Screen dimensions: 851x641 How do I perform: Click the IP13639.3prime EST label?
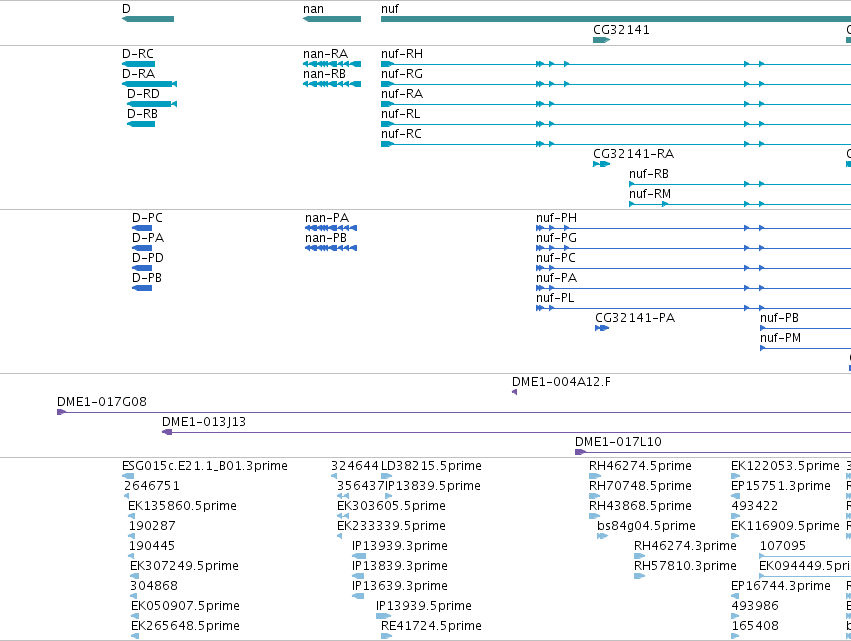point(399,586)
